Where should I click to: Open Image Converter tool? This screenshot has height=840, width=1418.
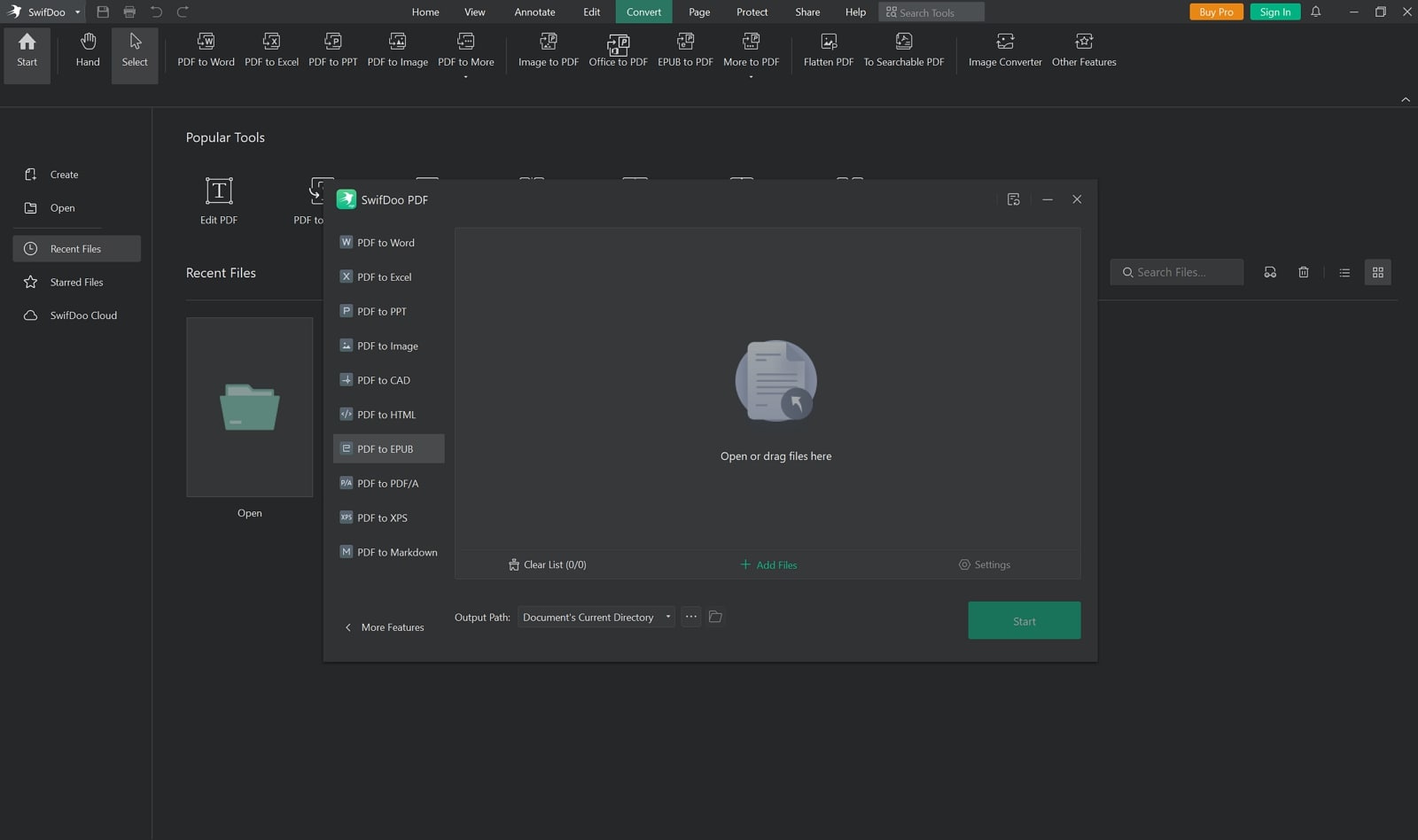1005,51
